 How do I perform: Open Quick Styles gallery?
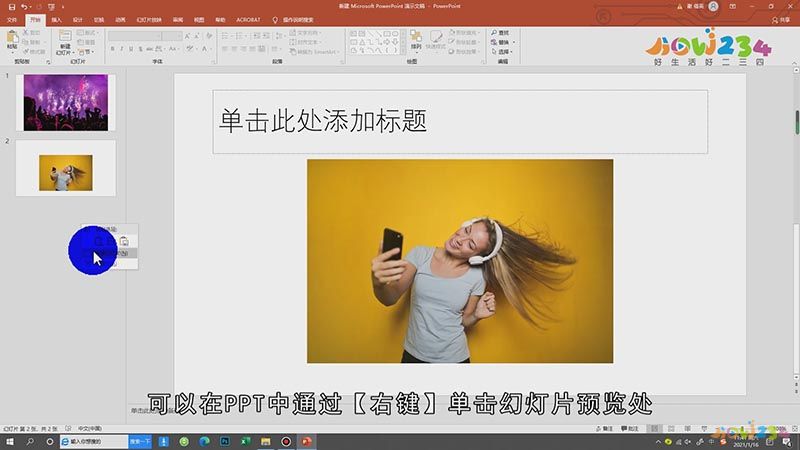[435, 40]
